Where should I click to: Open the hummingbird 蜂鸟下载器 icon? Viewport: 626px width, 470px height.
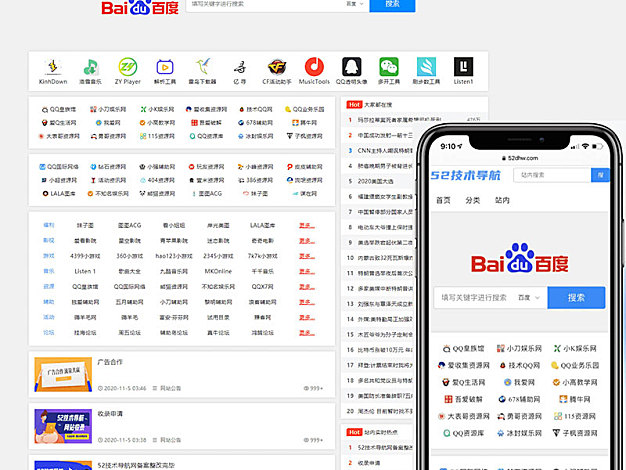coord(202,67)
